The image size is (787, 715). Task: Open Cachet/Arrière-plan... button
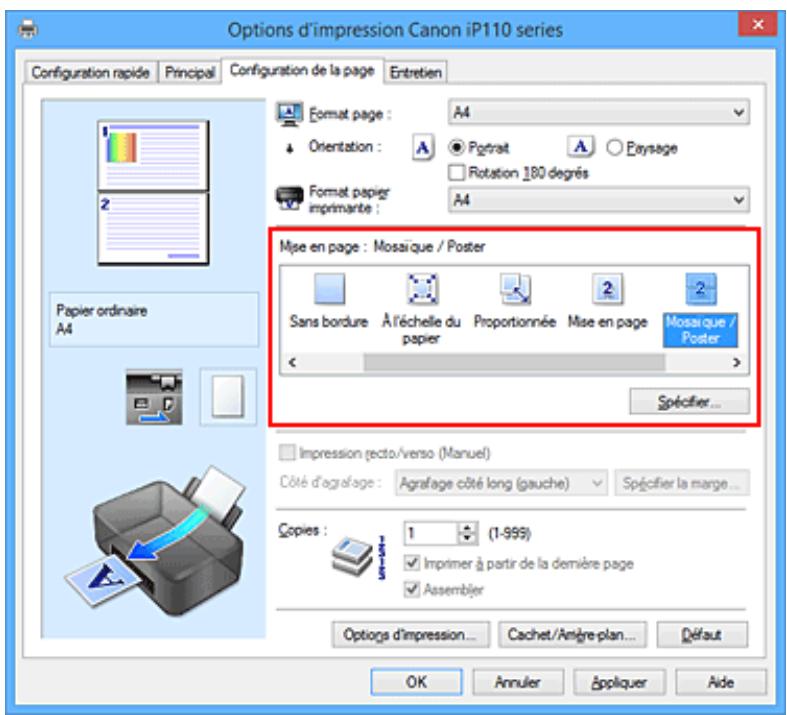click(572, 635)
